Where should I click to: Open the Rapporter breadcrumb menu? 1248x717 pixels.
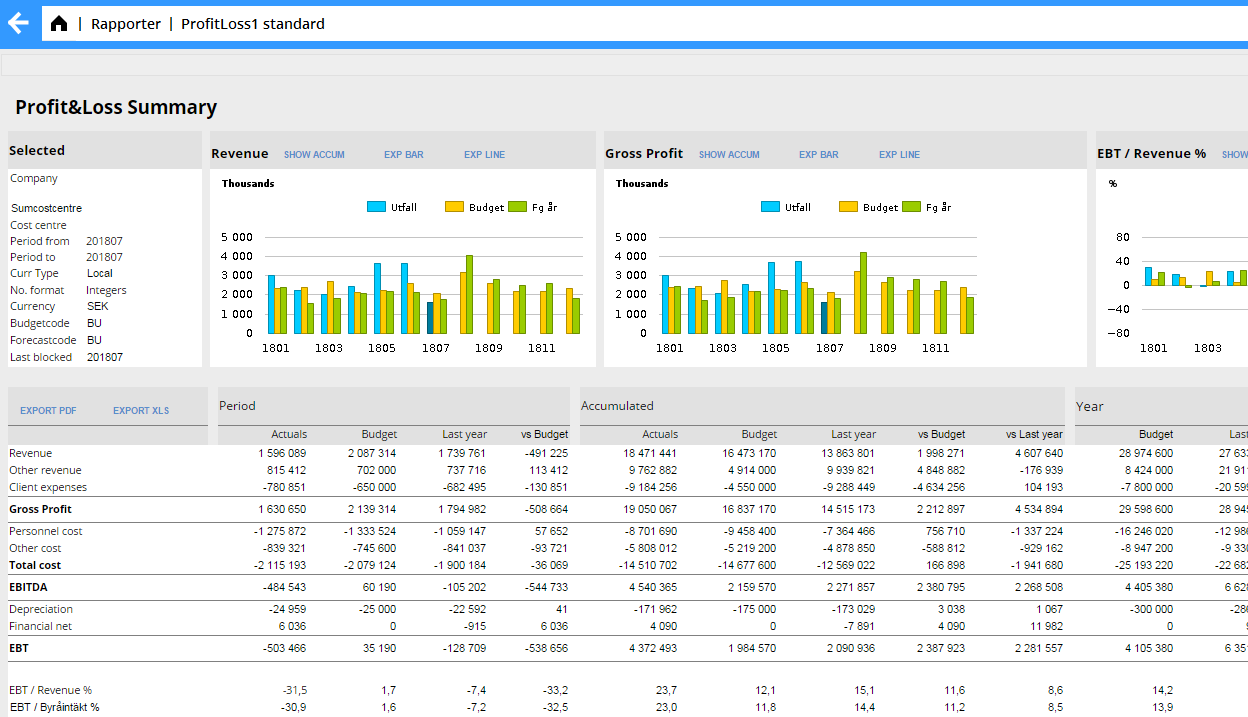126,23
